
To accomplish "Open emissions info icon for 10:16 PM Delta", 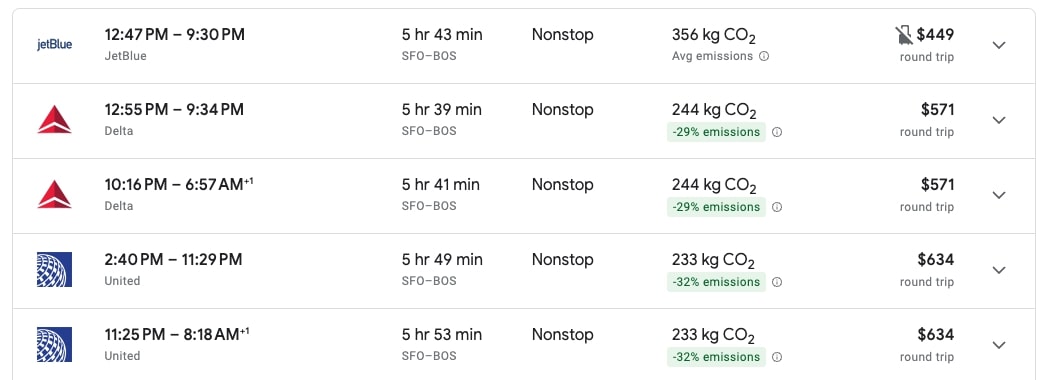I will point(777,207).
